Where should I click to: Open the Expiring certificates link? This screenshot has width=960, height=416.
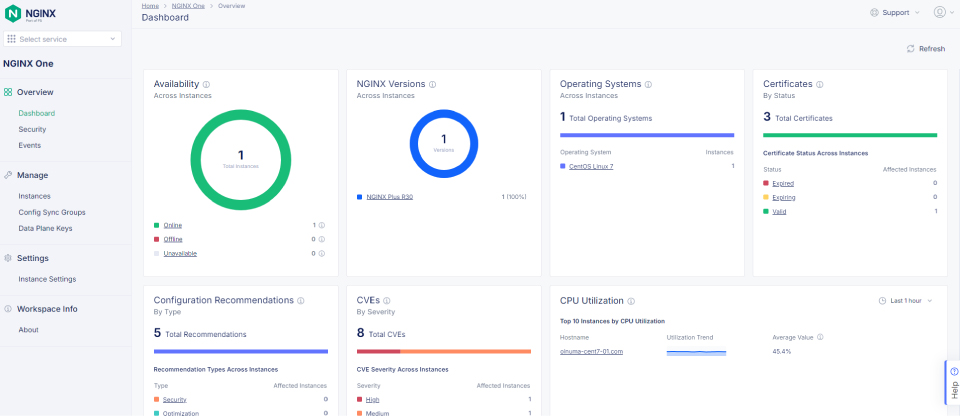point(784,197)
